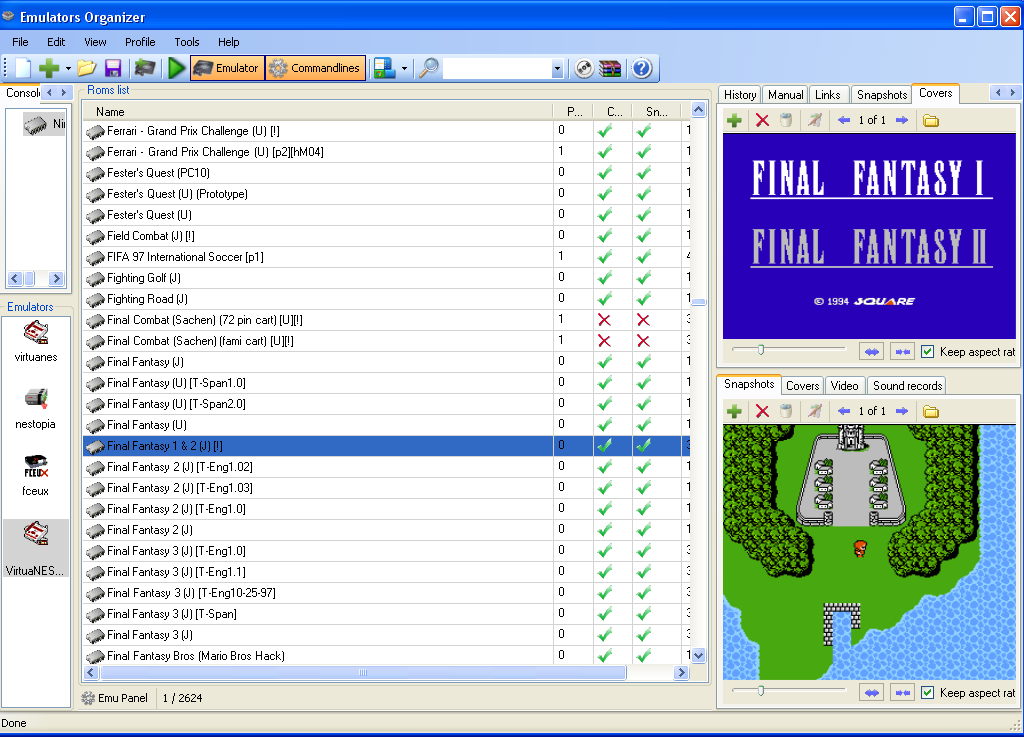
Task: Open the WinRAR archive books icon
Action: click(609, 69)
